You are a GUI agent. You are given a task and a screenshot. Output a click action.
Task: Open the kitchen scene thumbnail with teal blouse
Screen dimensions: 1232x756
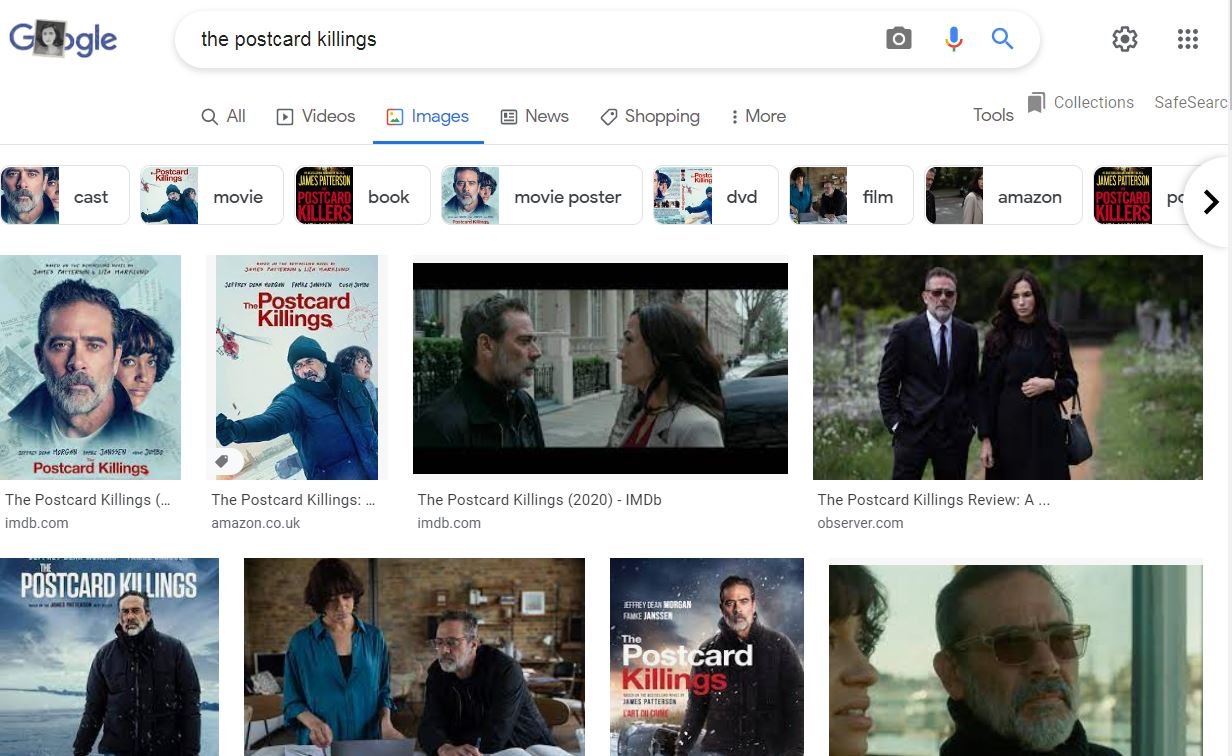pos(414,657)
